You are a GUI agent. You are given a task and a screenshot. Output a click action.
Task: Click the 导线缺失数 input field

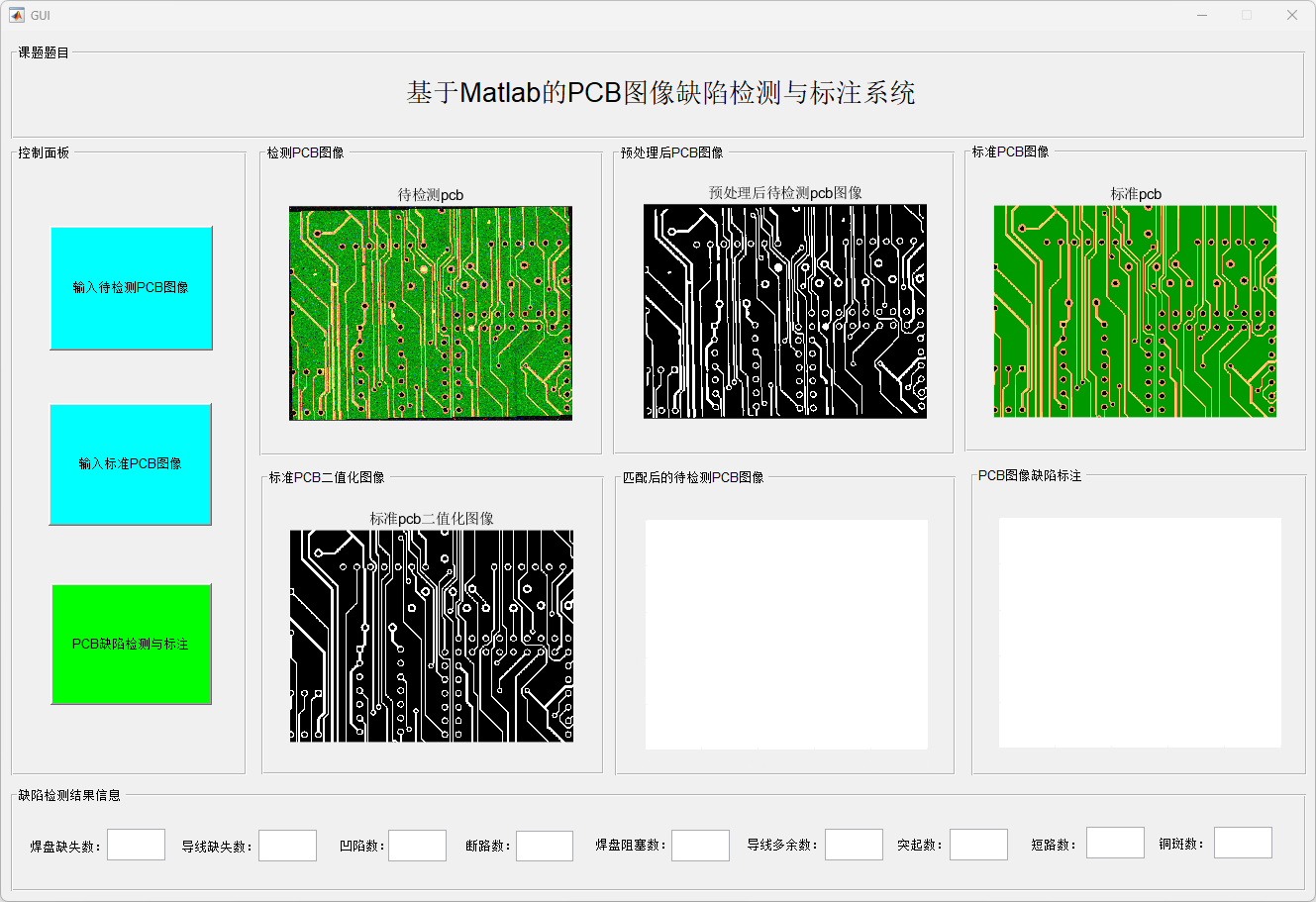(287, 845)
